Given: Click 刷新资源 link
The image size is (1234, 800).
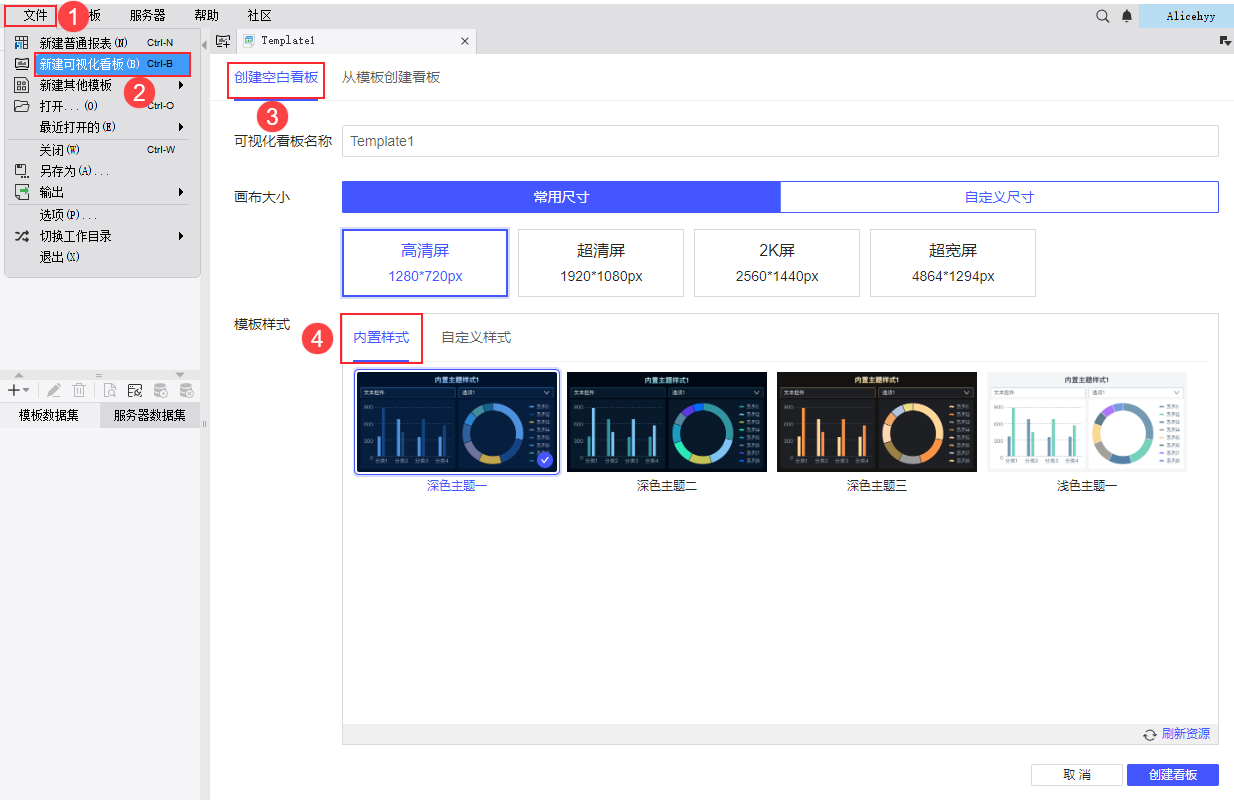Looking at the screenshot, I should pyautogui.click(x=1185, y=734).
